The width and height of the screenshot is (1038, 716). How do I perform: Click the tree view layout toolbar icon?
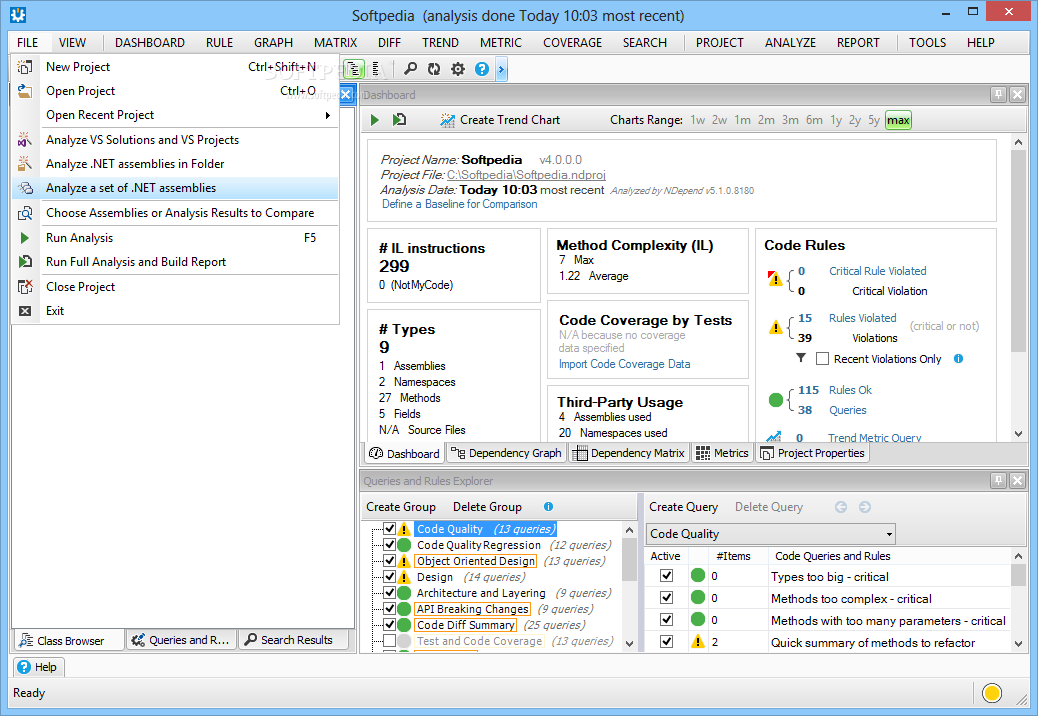(354, 69)
